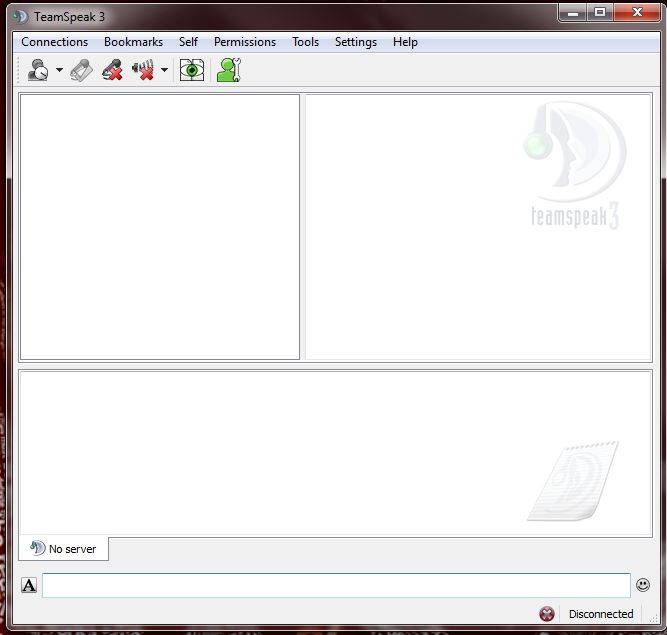
Task: Open the Help menu
Action: pyautogui.click(x=405, y=42)
